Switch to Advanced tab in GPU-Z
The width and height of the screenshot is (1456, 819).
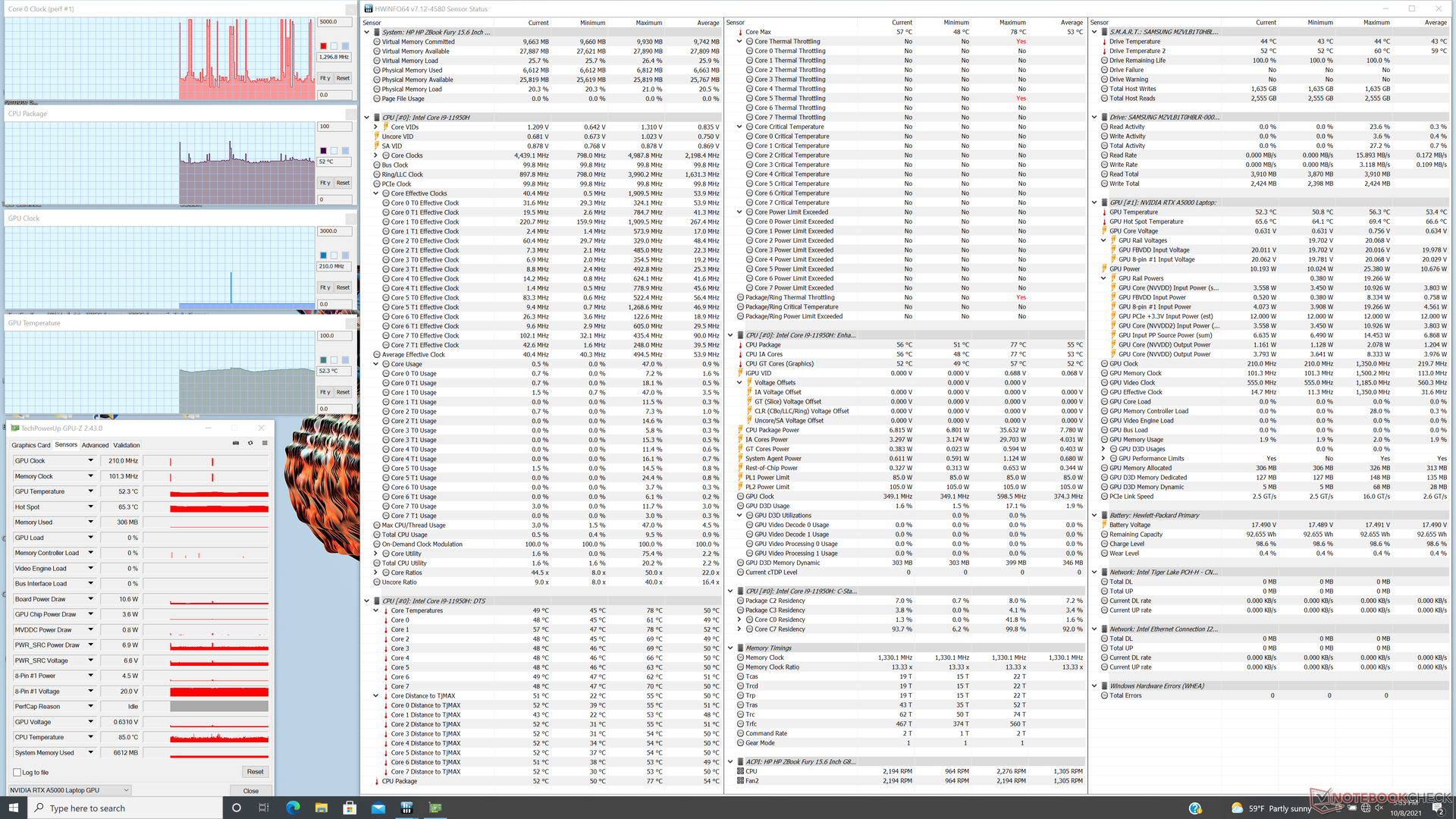96,445
